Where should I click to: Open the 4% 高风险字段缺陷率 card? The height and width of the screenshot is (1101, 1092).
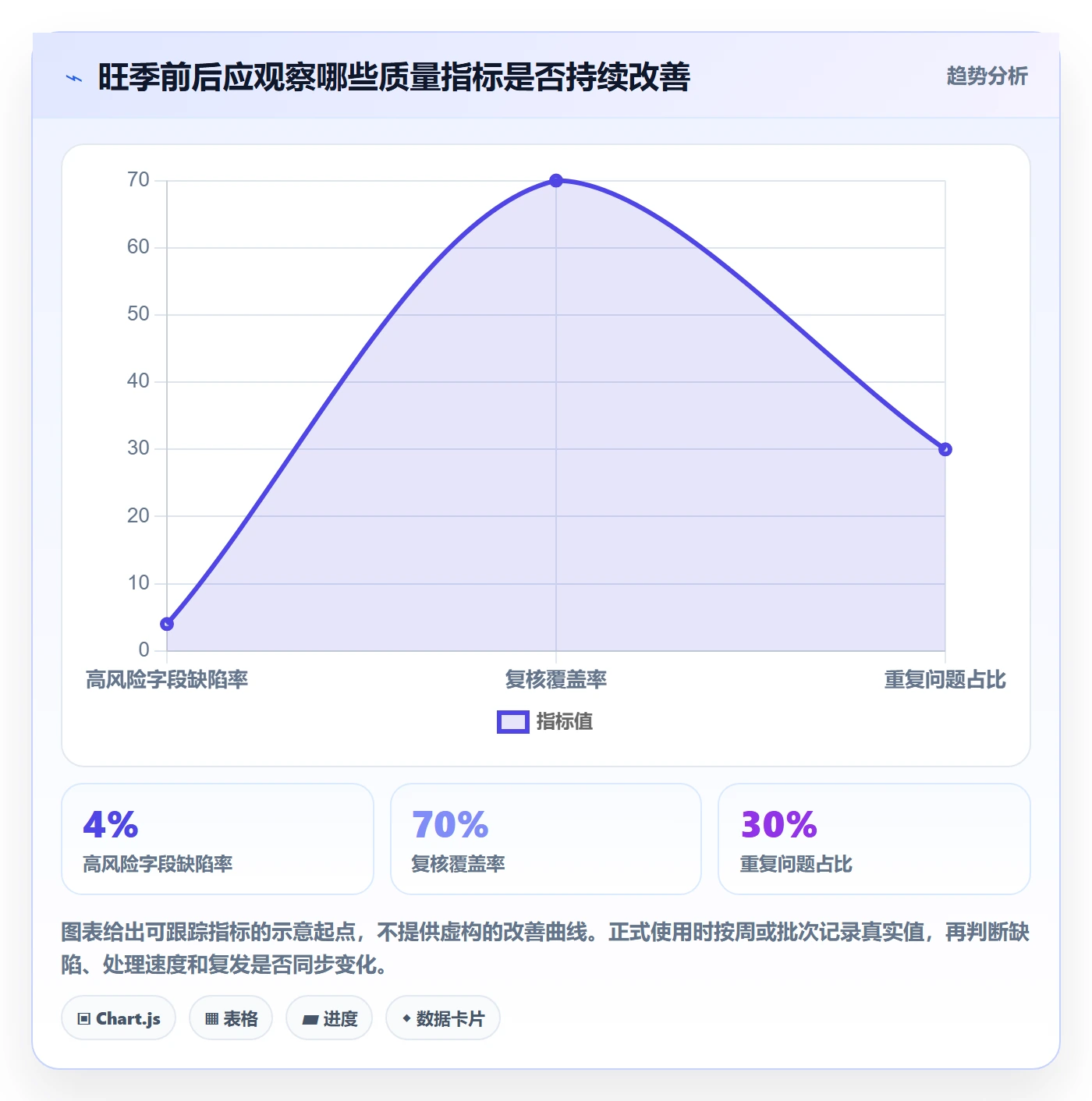(218, 839)
